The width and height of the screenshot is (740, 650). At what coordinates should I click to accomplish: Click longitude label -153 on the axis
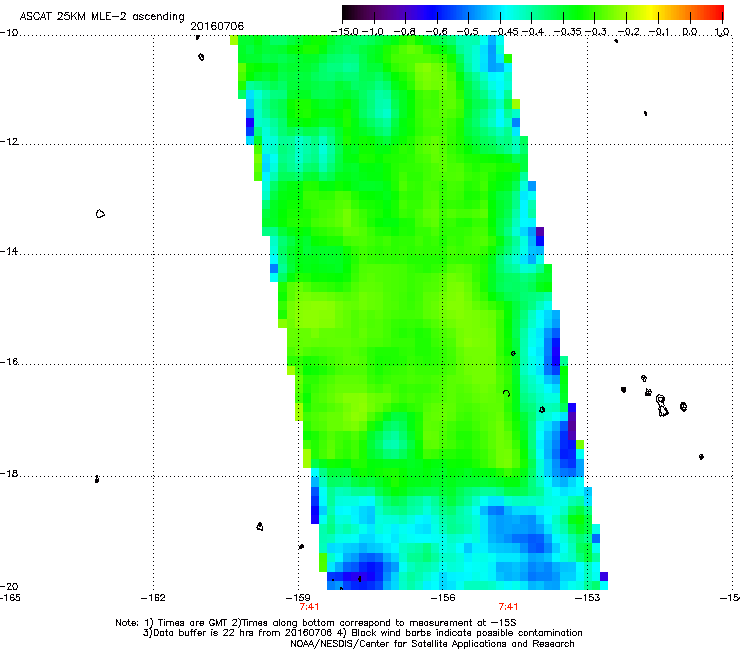588,598
